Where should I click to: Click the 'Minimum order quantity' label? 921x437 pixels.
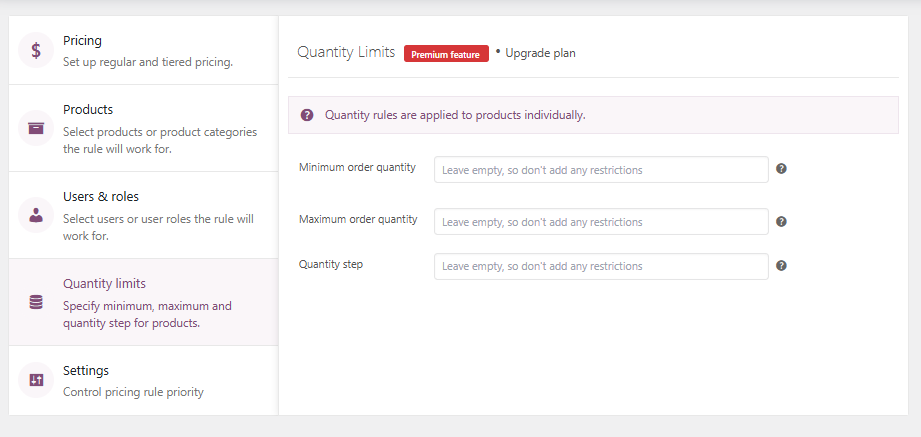click(x=357, y=167)
